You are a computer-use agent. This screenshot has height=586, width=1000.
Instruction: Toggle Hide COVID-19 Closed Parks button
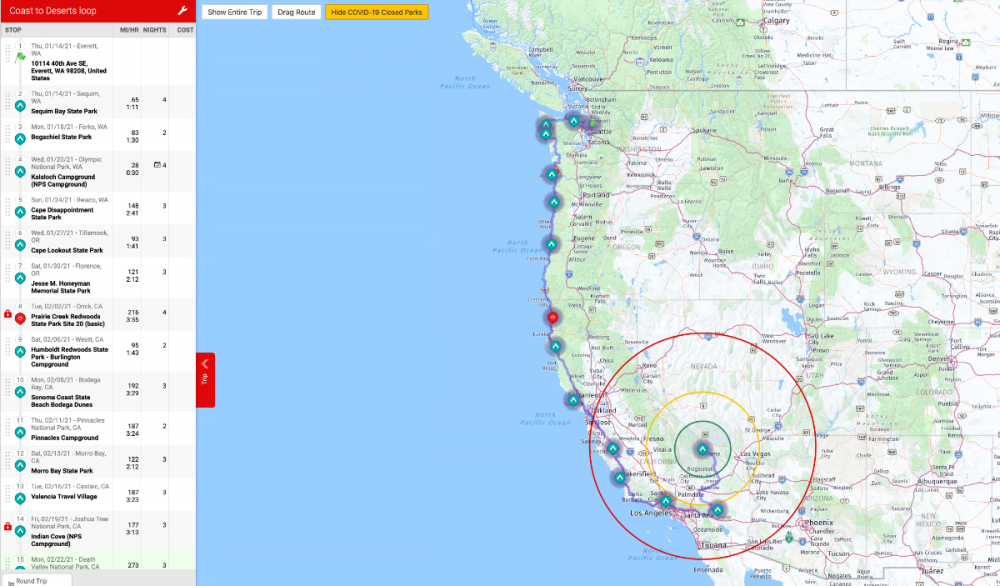point(375,12)
